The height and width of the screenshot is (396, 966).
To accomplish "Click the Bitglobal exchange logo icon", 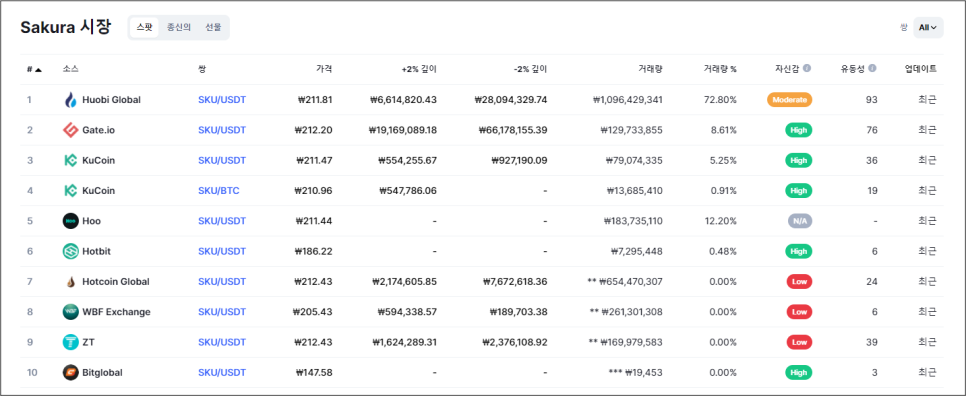I will pyautogui.click(x=71, y=373).
